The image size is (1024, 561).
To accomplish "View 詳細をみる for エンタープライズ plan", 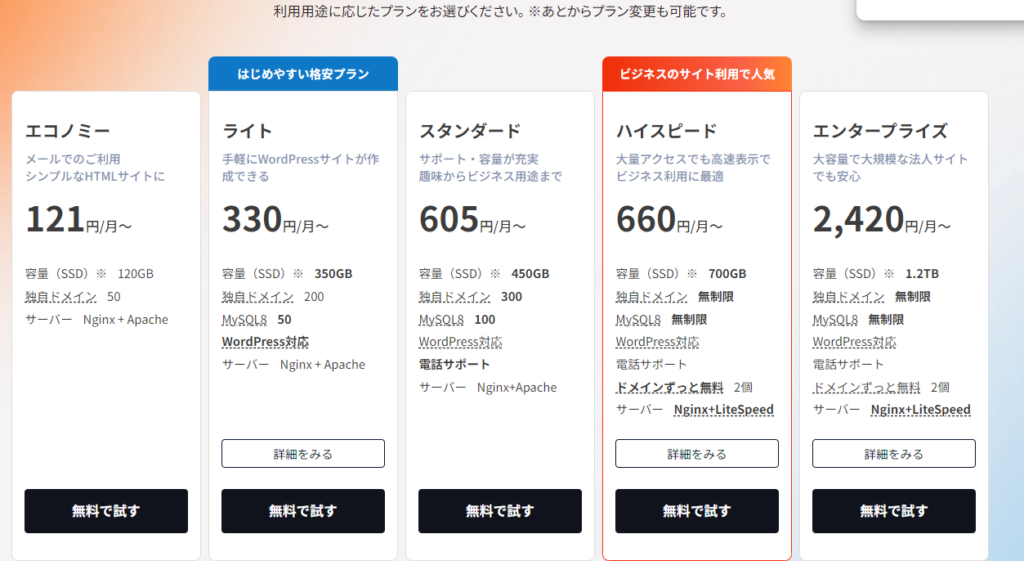I will pyautogui.click(x=894, y=454).
